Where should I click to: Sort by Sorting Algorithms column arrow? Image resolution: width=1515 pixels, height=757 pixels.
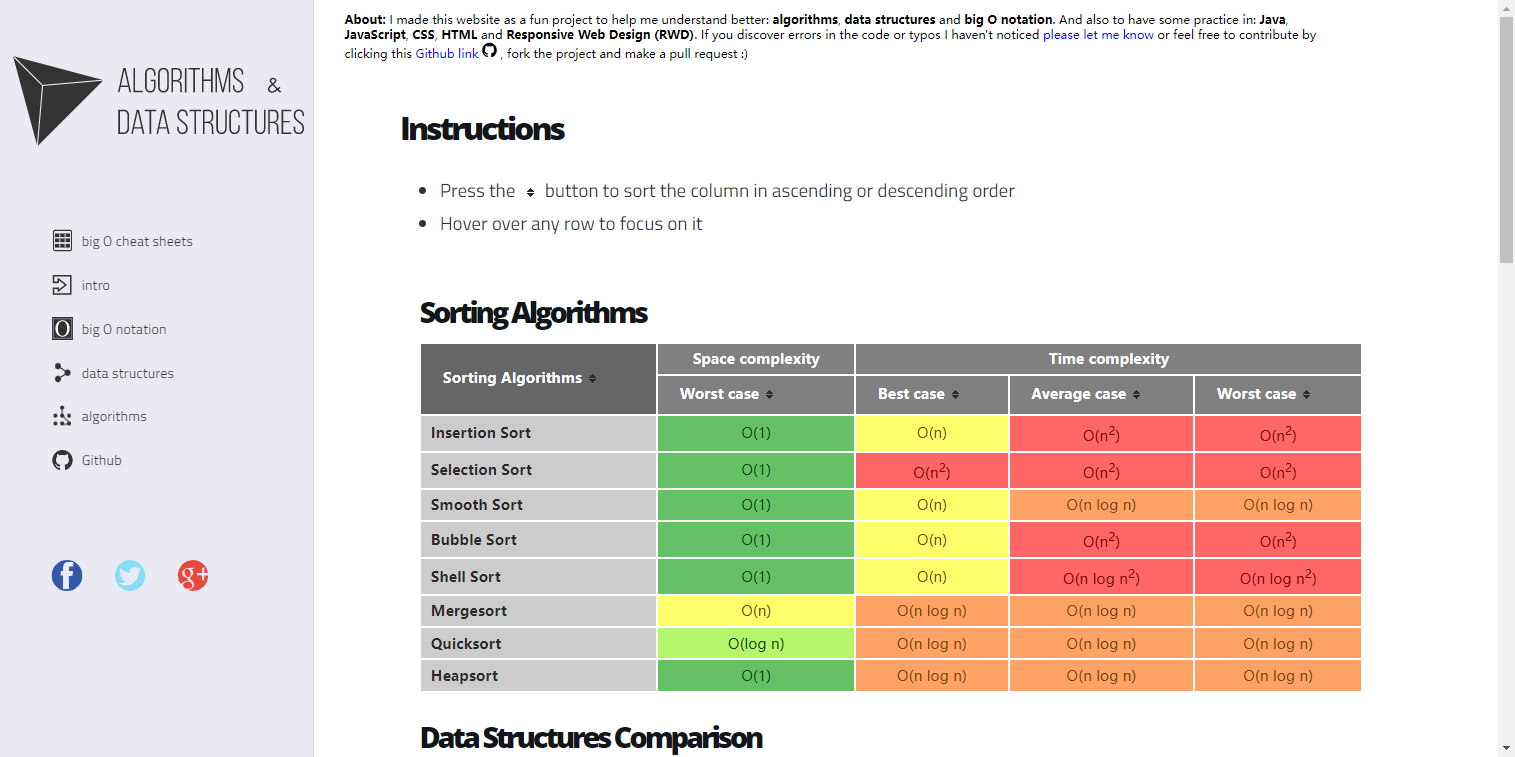pyautogui.click(x=592, y=379)
